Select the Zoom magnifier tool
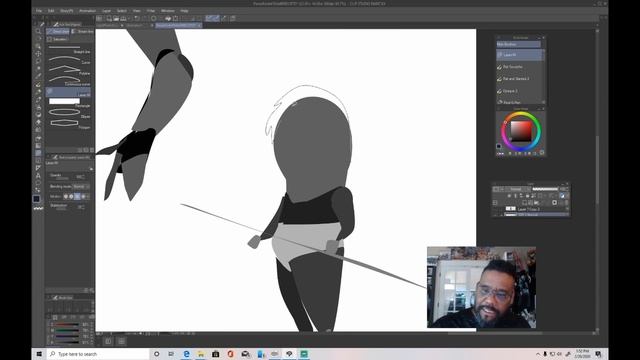640x360 pixels. (x=38, y=31)
